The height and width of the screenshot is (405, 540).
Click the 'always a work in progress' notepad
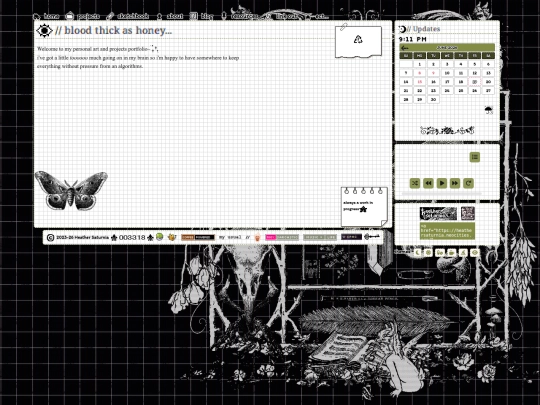[364, 207]
